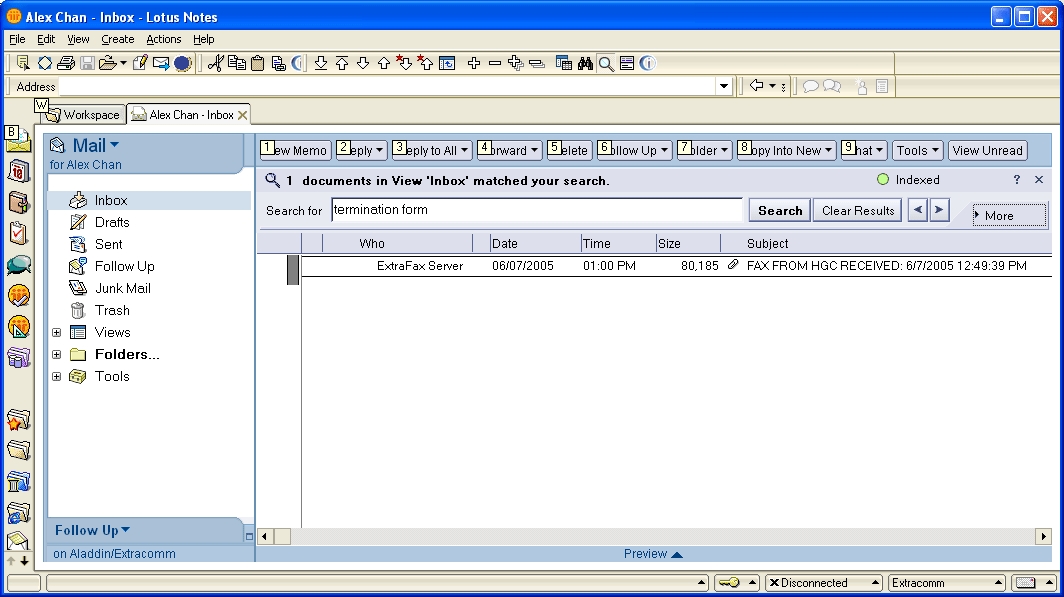Toggle the View Unread filter
The height and width of the screenshot is (597, 1064).
[987, 150]
